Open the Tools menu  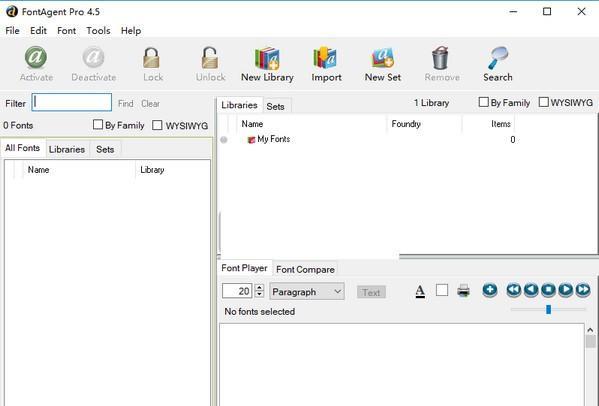(98, 31)
